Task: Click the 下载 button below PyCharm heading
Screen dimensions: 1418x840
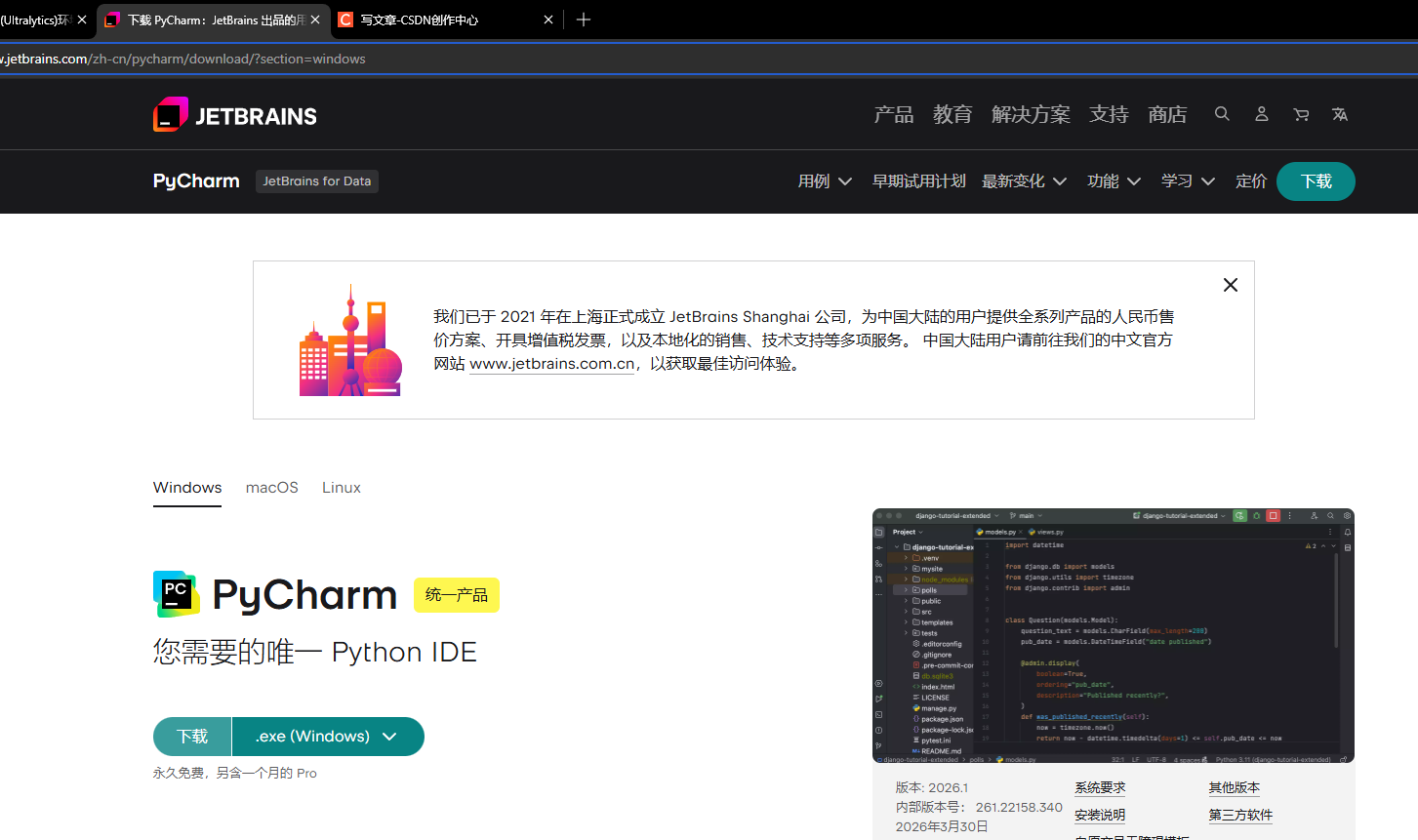Action: (192, 737)
